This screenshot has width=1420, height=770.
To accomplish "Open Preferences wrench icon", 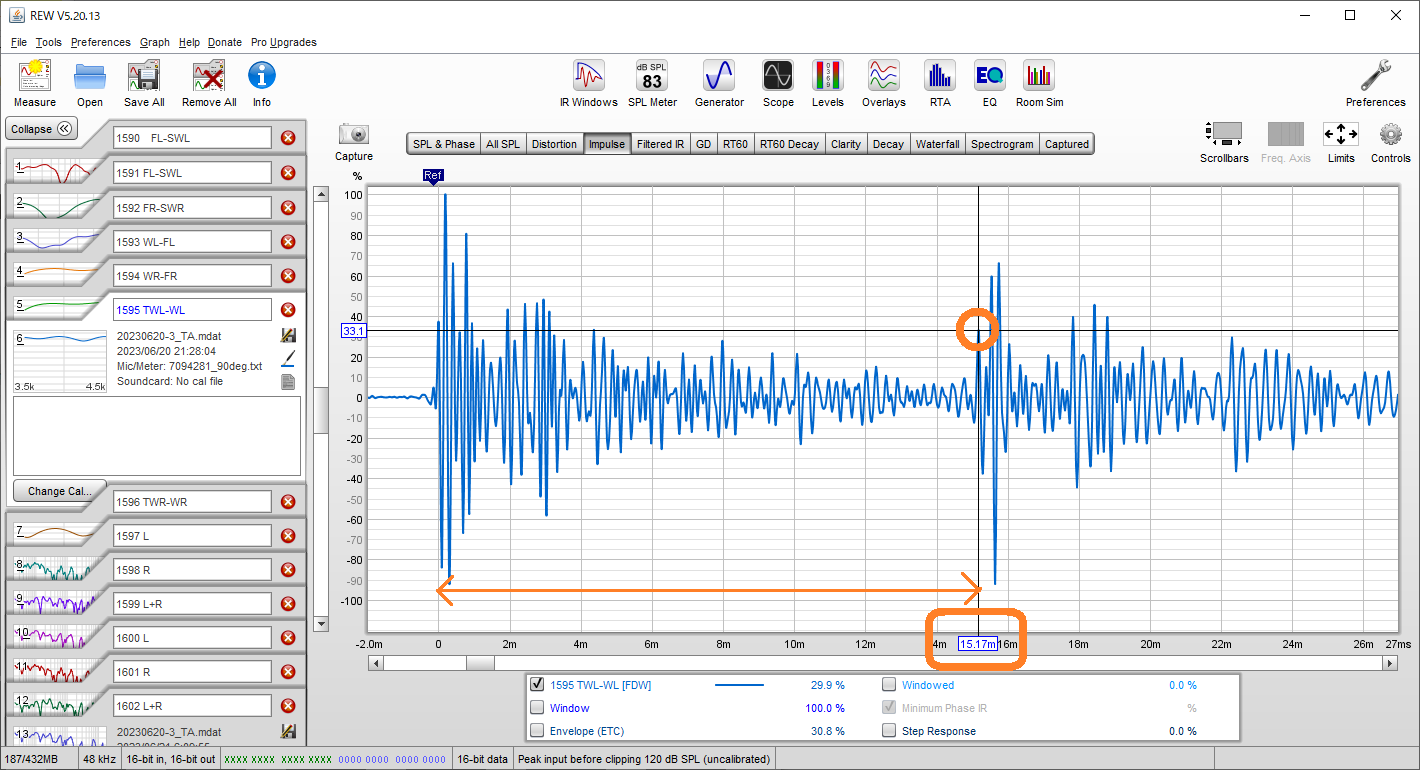I will 1376,76.
